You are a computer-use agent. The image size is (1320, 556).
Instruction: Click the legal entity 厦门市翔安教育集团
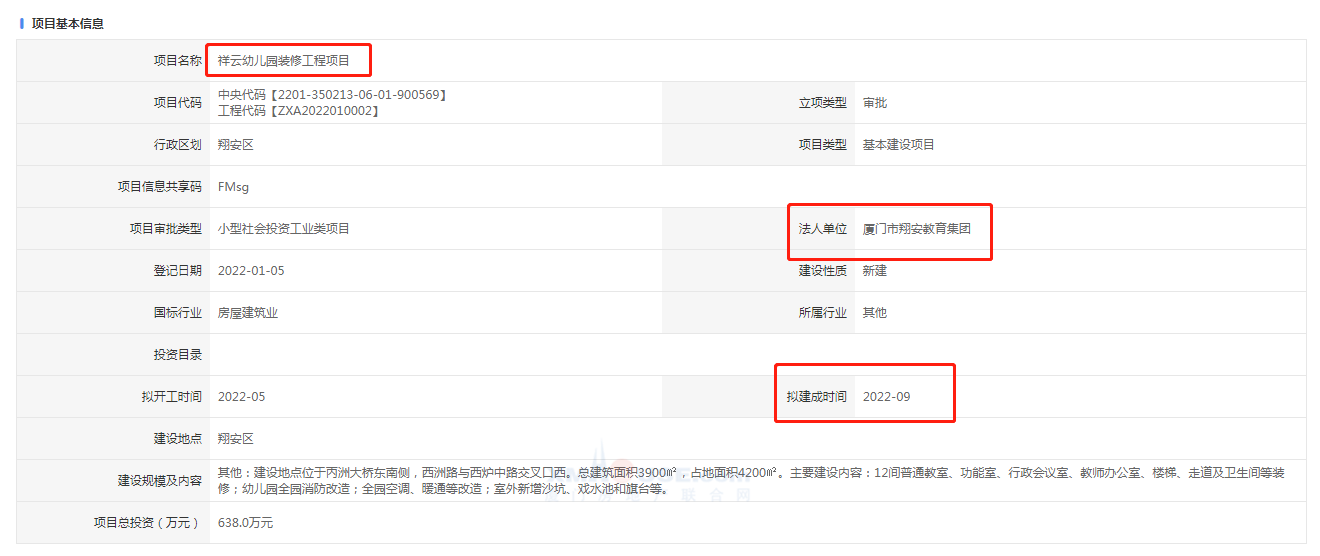click(916, 229)
